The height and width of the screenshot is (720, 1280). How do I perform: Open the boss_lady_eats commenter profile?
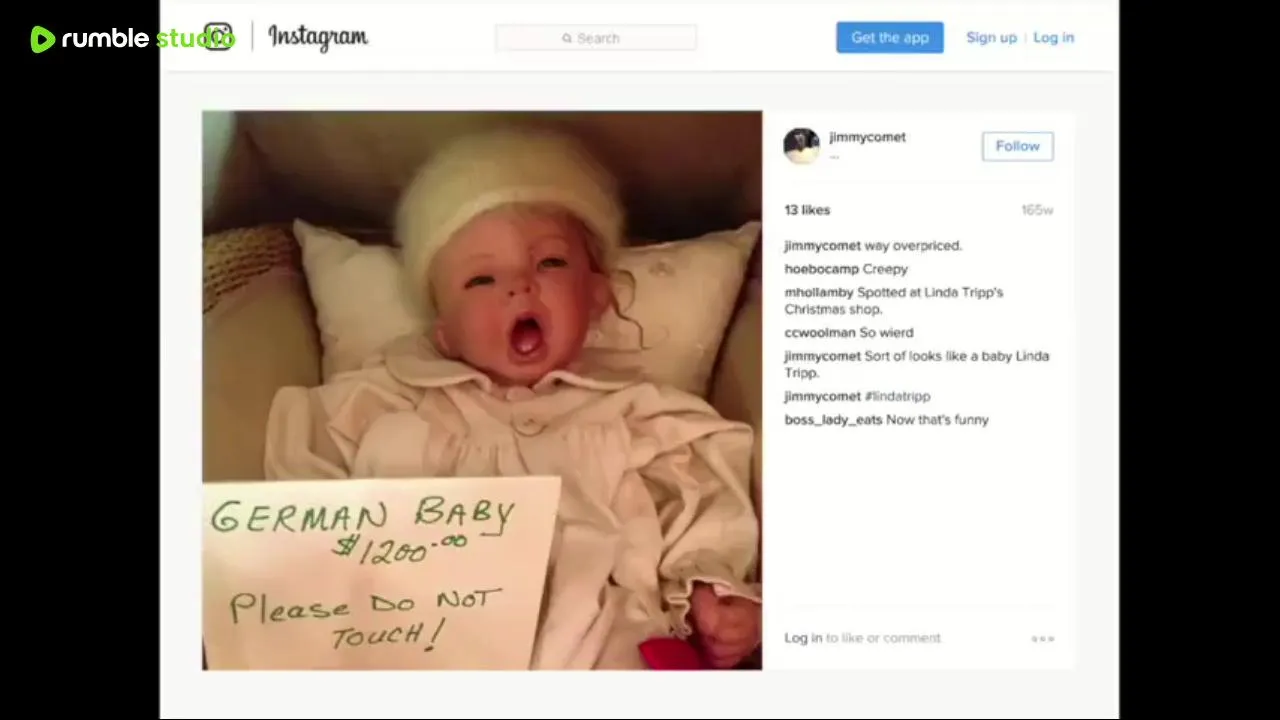point(833,420)
